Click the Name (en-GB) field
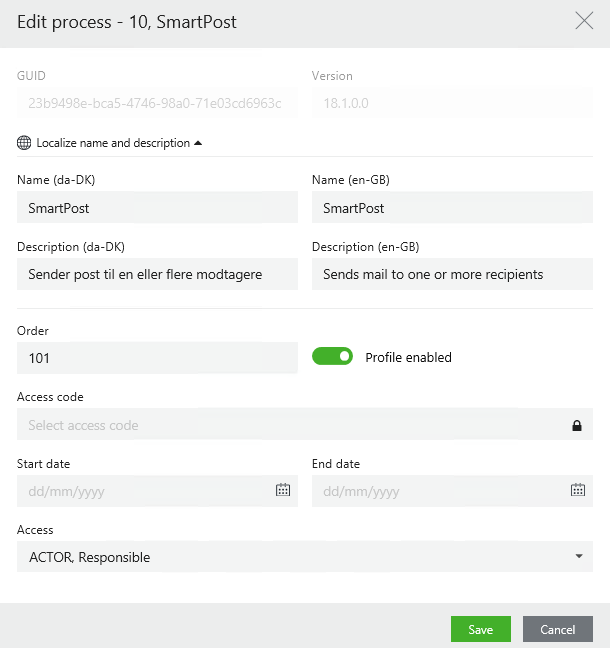The height and width of the screenshot is (648, 610). (452, 208)
